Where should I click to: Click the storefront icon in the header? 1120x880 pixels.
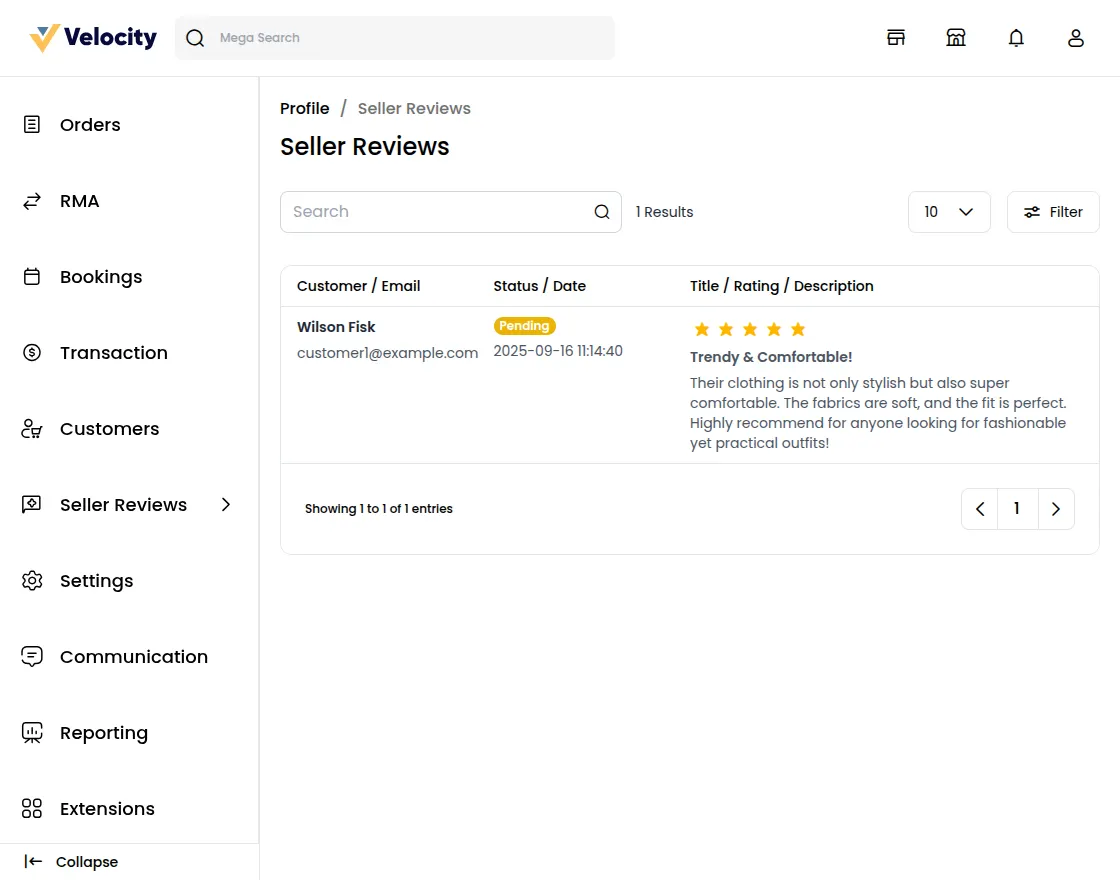coord(896,37)
